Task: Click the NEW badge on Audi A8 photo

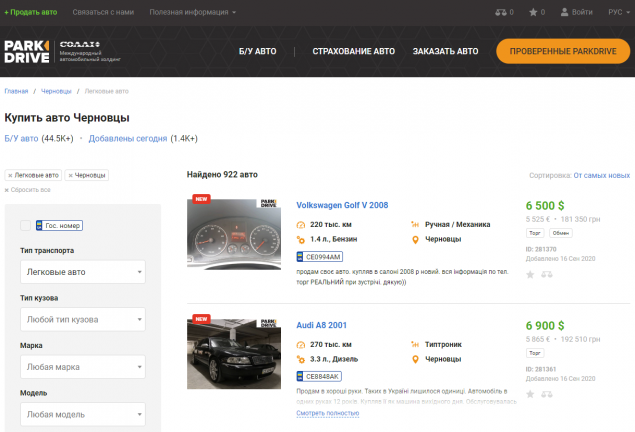Action: pos(201,319)
